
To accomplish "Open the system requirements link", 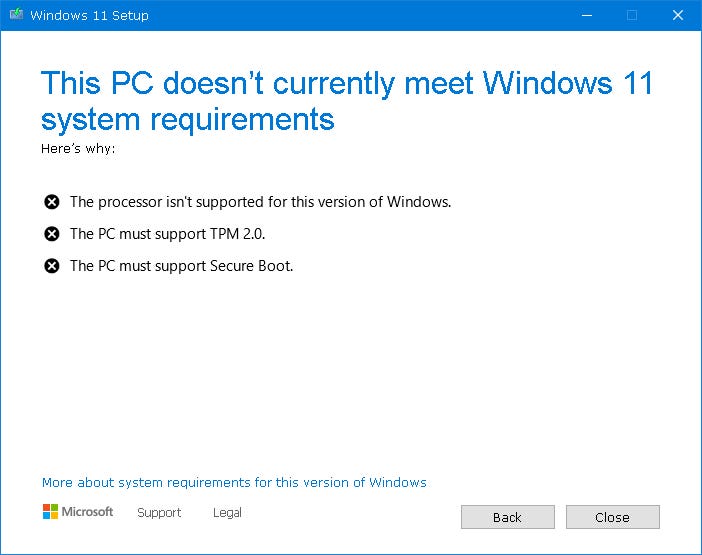I will (x=234, y=482).
